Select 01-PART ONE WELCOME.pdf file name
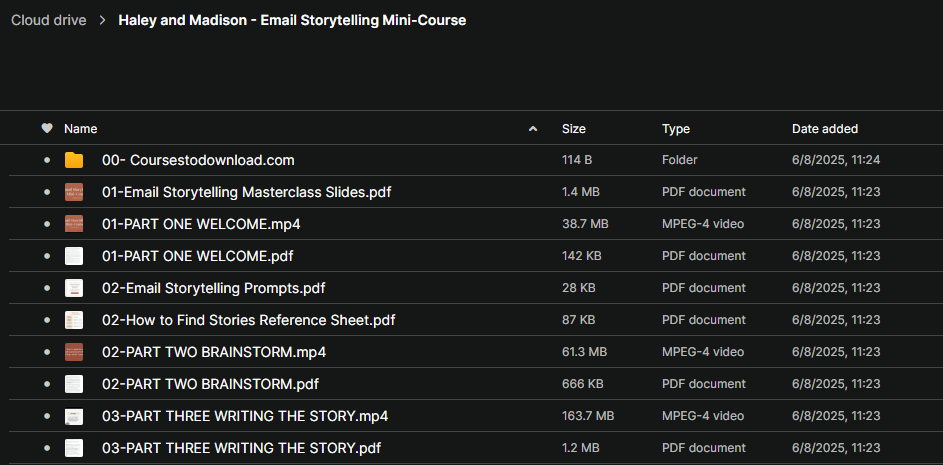Image resolution: width=943 pixels, height=465 pixels. click(198, 256)
